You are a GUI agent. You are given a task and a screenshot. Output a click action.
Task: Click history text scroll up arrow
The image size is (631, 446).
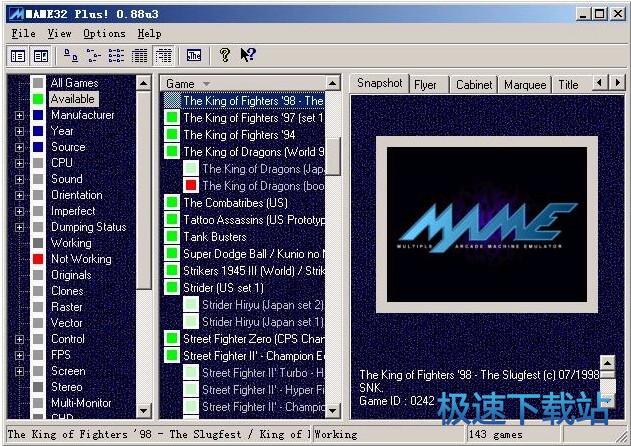pos(607,363)
